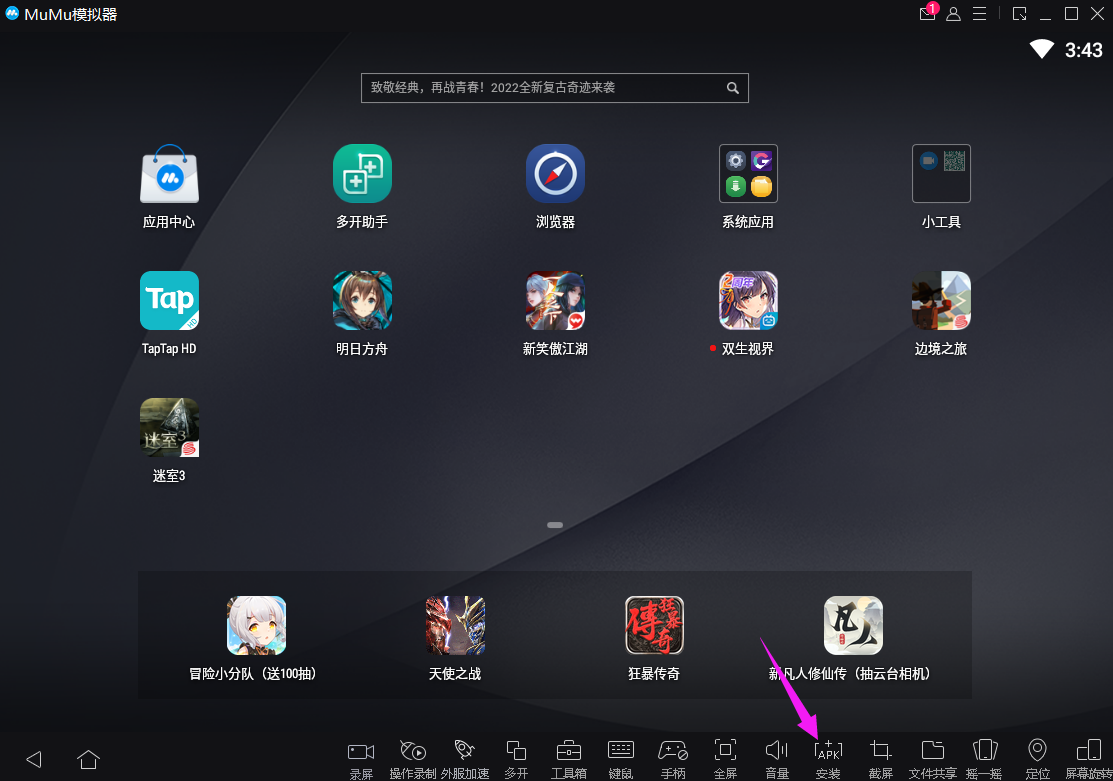Launch the 明日方舟 game
The height and width of the screenshot is (781, 1113).
click(x=362, y=300)
